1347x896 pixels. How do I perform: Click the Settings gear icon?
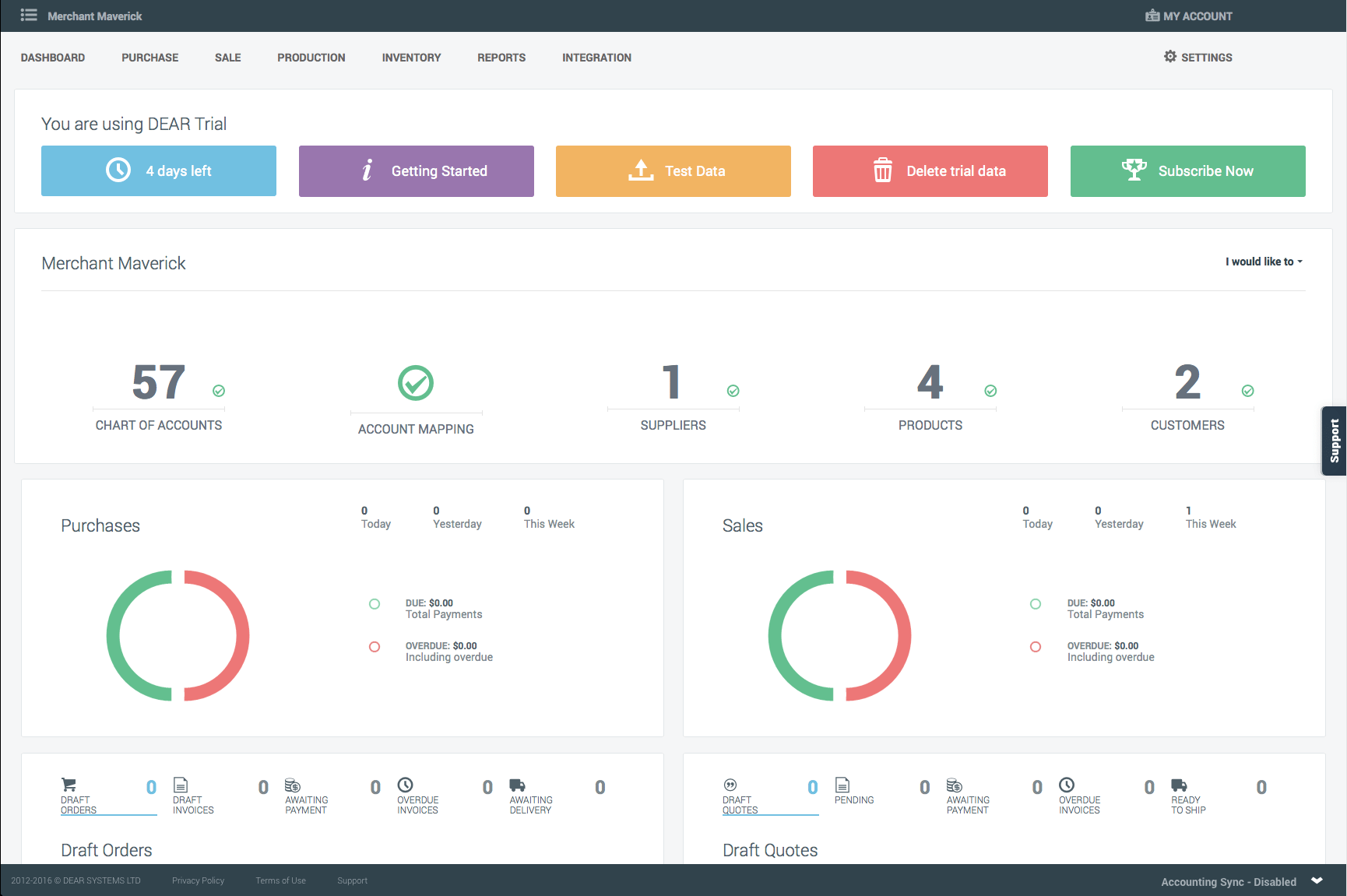[x=1170, y=56]
